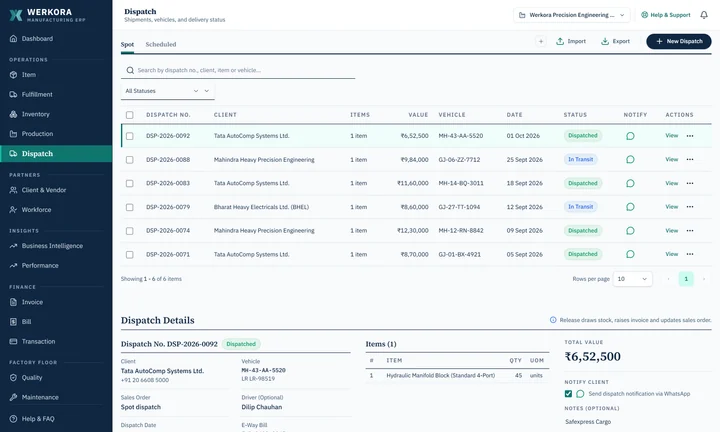Viewport: 720px width, 432px height.
Task: Click WhatsApp notify icon for DSP-2026-0074
Action: coord(630,230)
